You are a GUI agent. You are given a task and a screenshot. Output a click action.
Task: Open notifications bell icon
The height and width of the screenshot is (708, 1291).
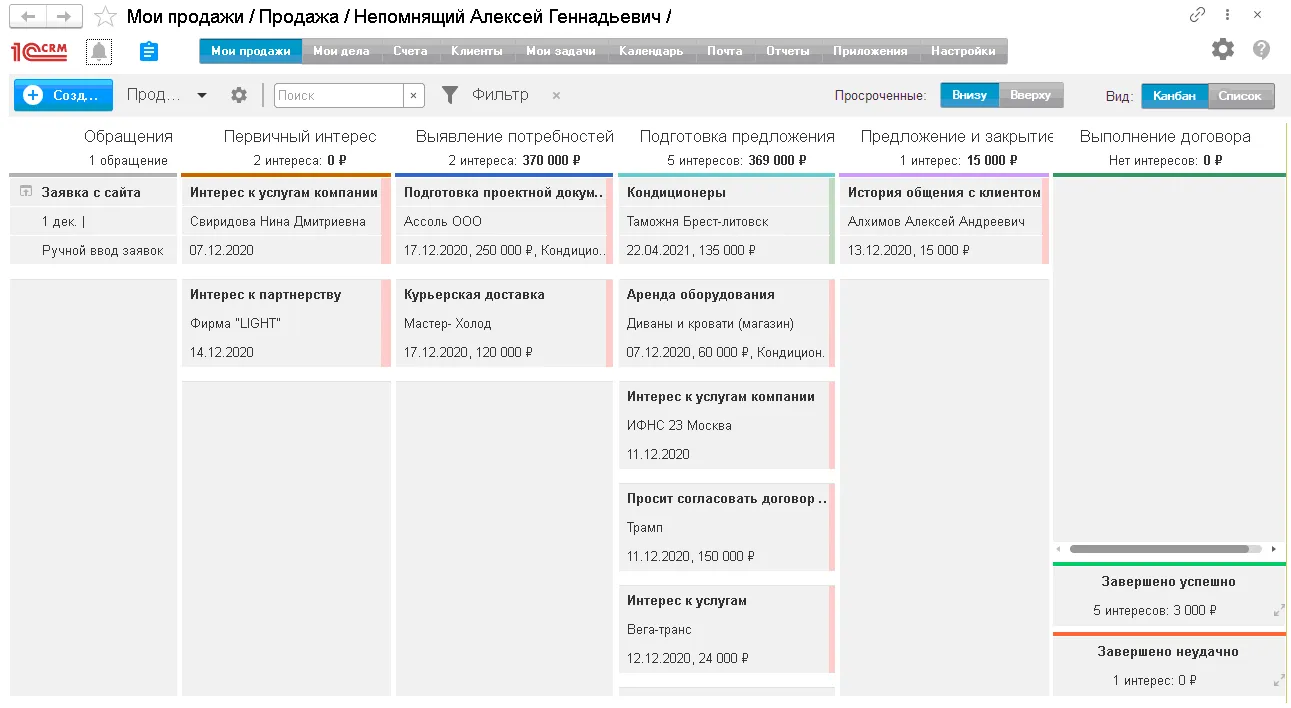tap(99, 51)
